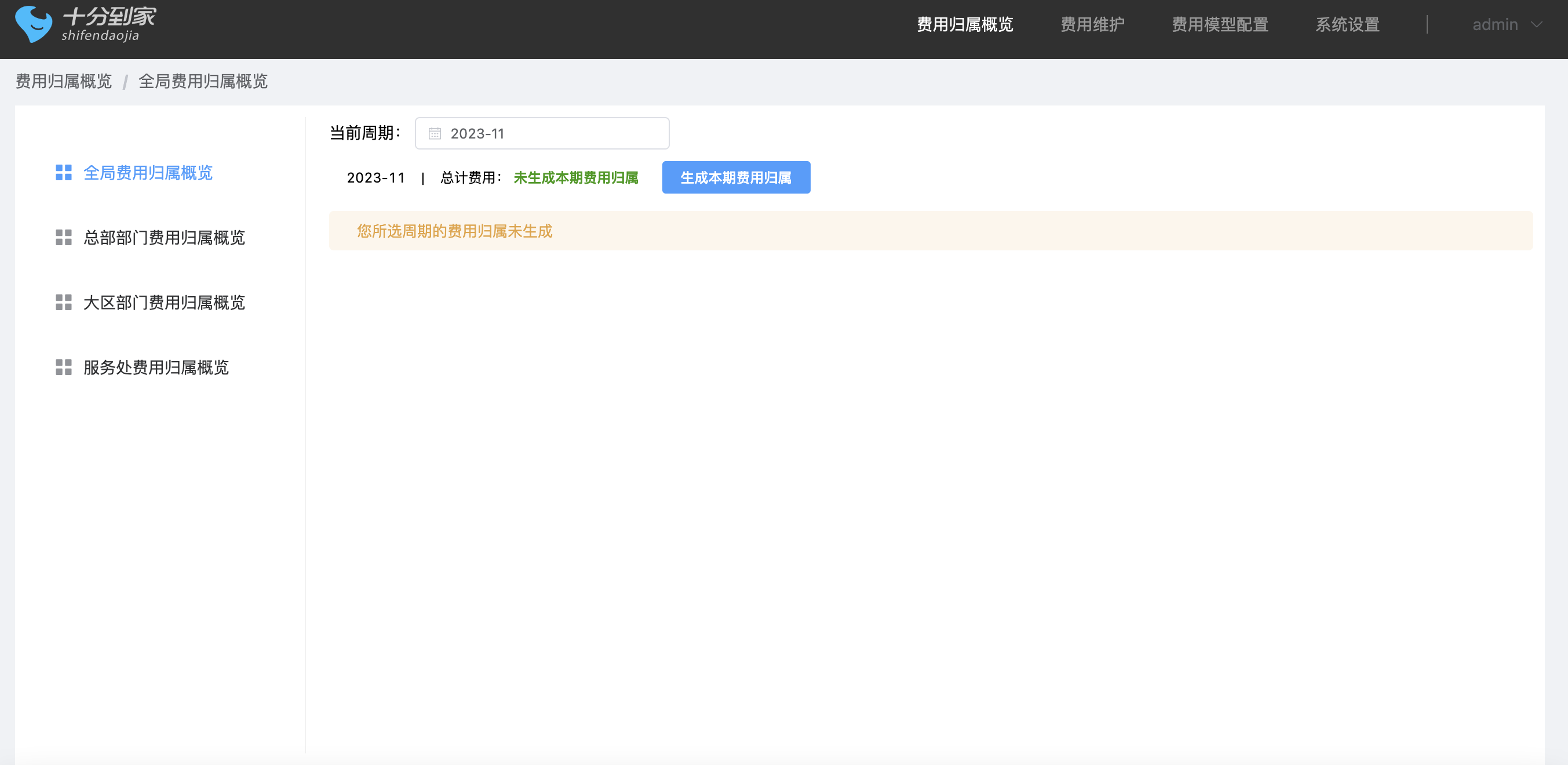Viewport: 1568px width, 765px height.
Task: Select 全局费用归属概览 in the sidebar
Action: click(x=148, y=173)
